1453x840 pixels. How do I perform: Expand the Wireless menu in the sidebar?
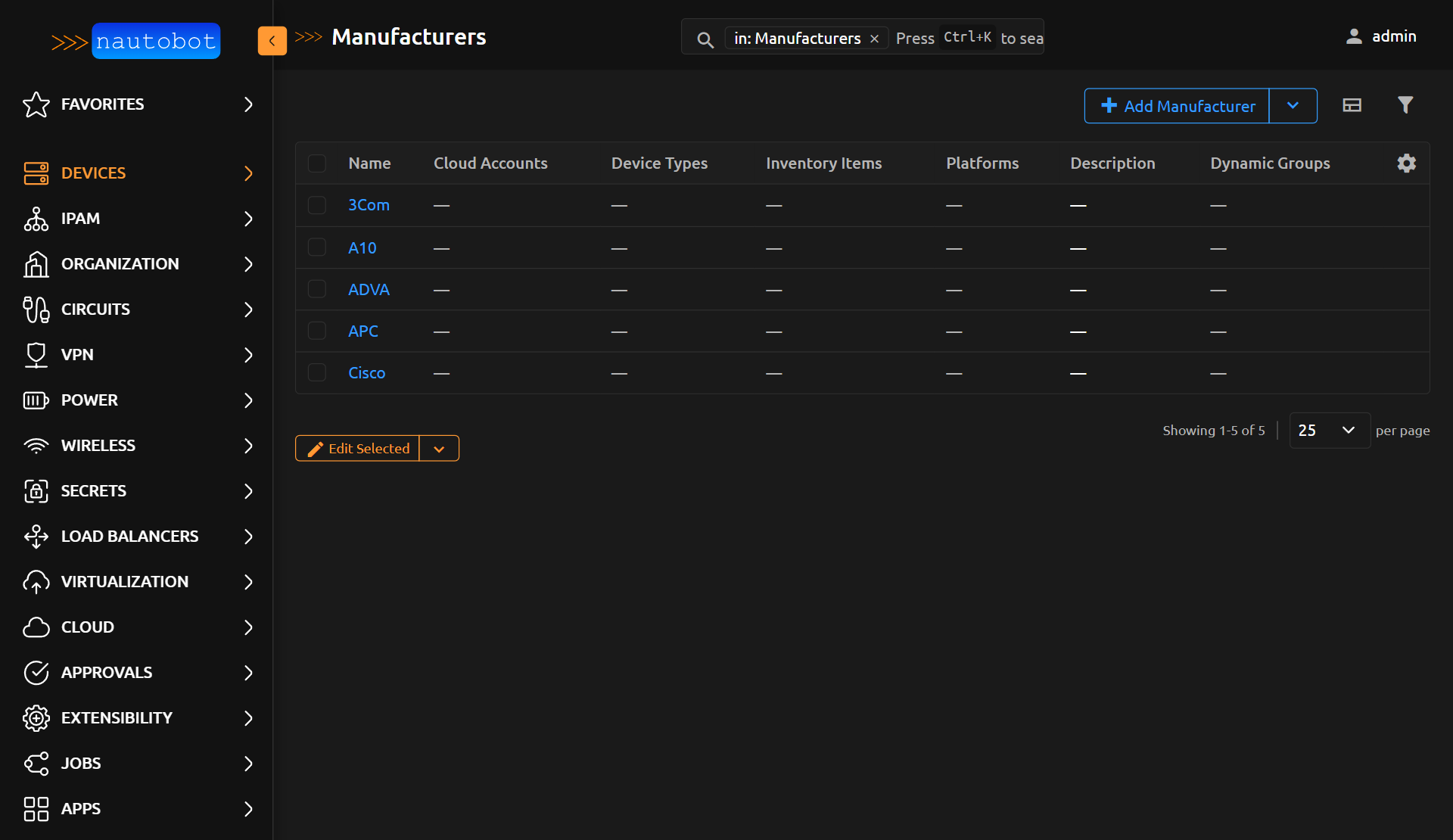click(x=36, y=446)
